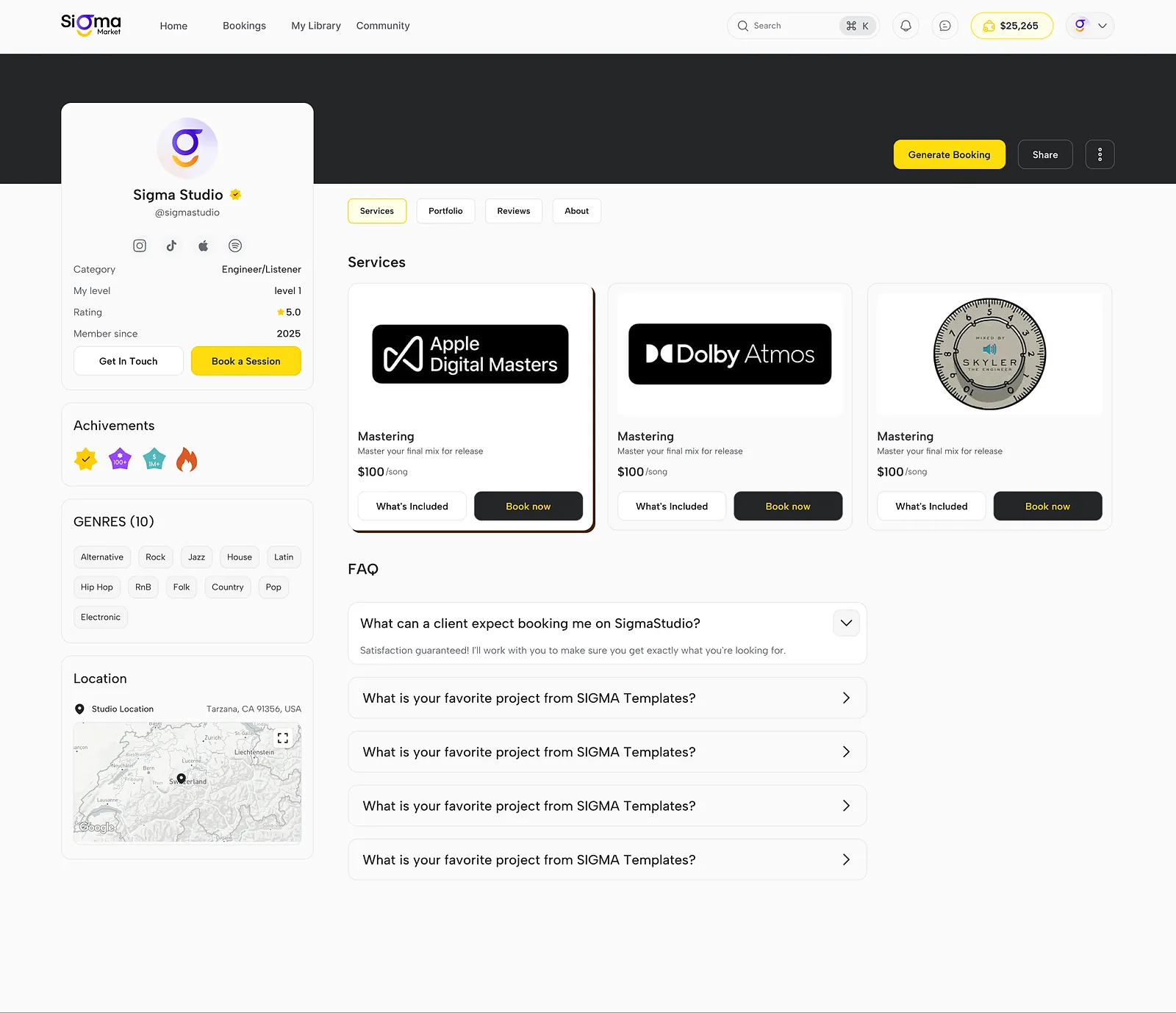Click the flame achievement badge

click(x=187, y=459)
